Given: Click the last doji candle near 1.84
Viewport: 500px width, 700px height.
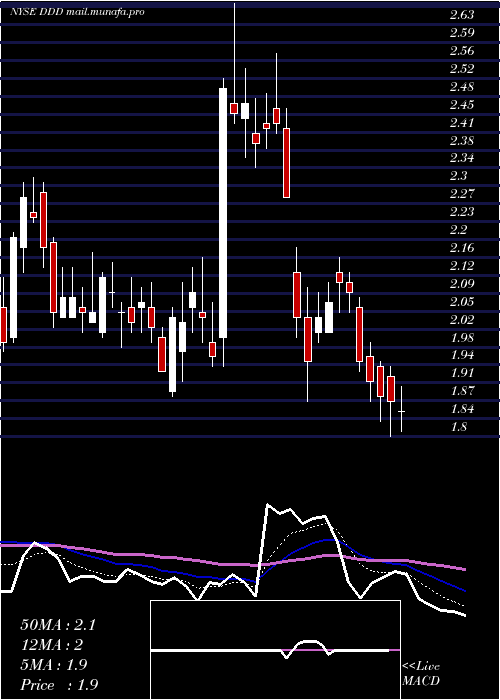Looking at the screenshot, I should (x=401, y=411).
